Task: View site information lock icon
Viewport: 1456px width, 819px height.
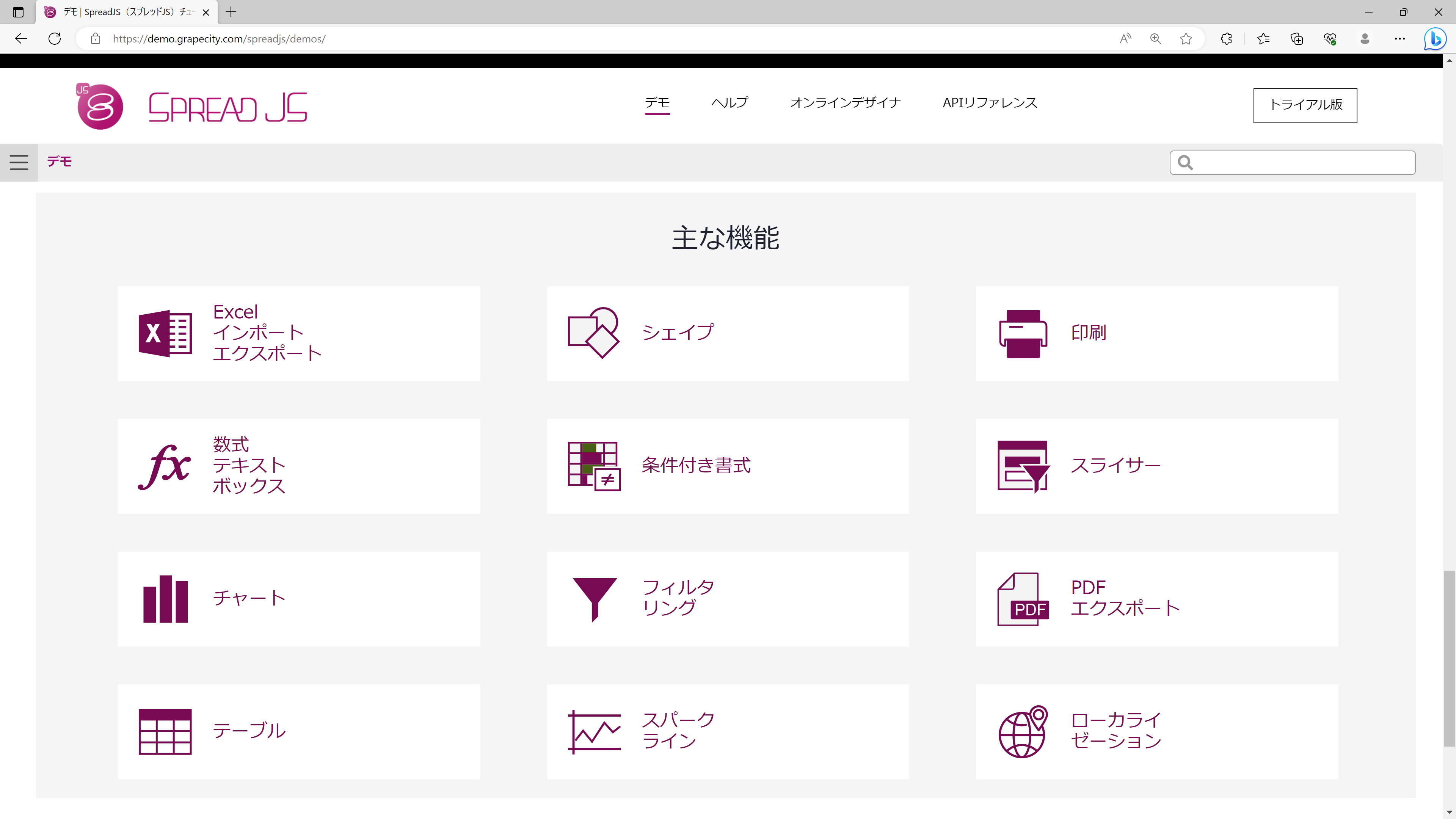Action: click(x=96, y=38)
